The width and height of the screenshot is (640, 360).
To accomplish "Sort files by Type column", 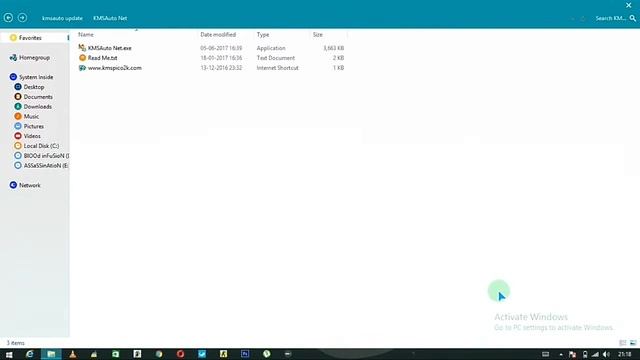I will coord(263,35).
